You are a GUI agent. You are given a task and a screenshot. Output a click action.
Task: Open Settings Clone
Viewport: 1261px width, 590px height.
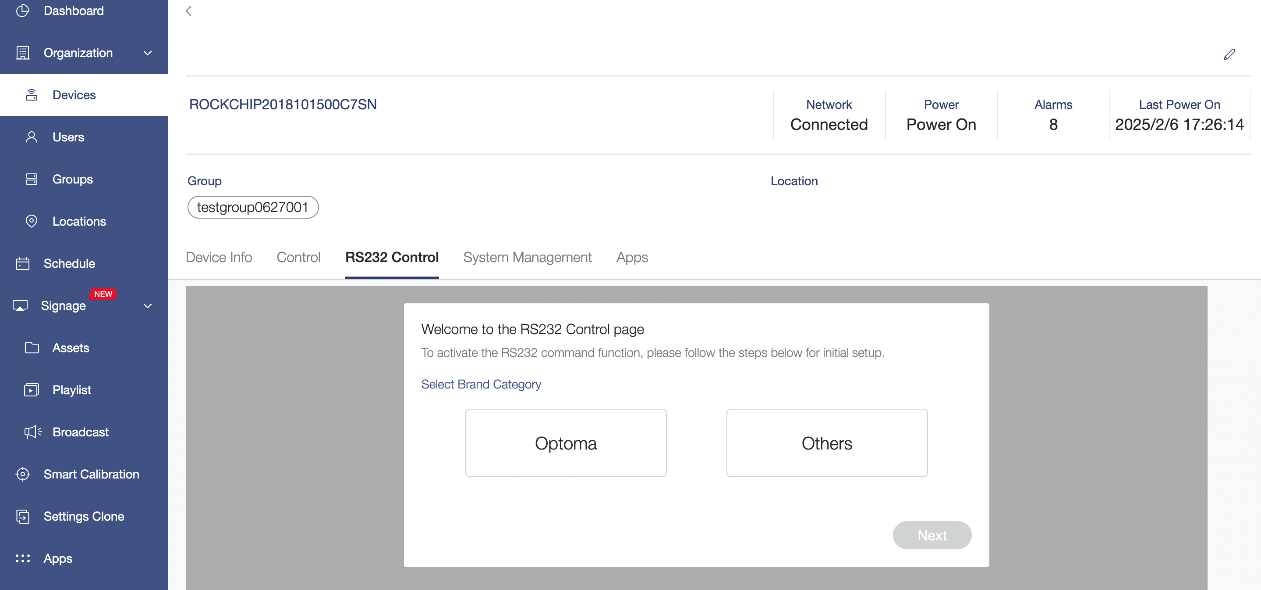pos(84,517)
